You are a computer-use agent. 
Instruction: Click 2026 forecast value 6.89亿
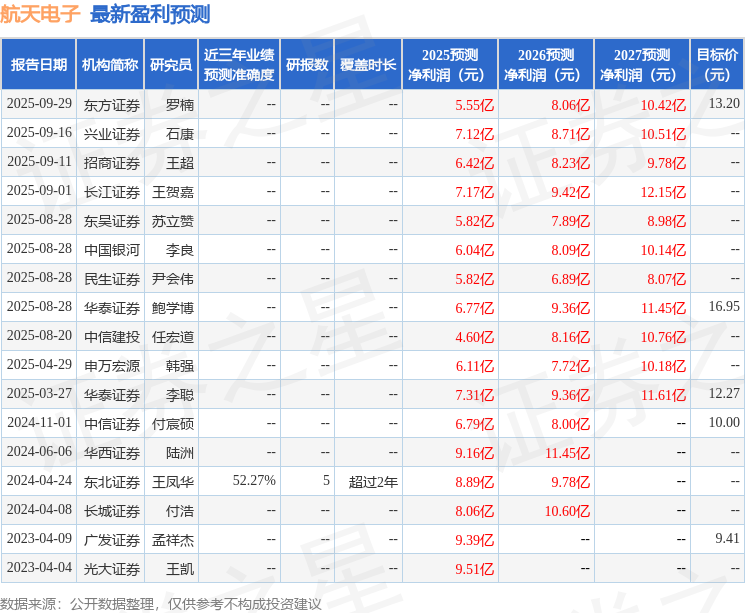tap(570, 279)
